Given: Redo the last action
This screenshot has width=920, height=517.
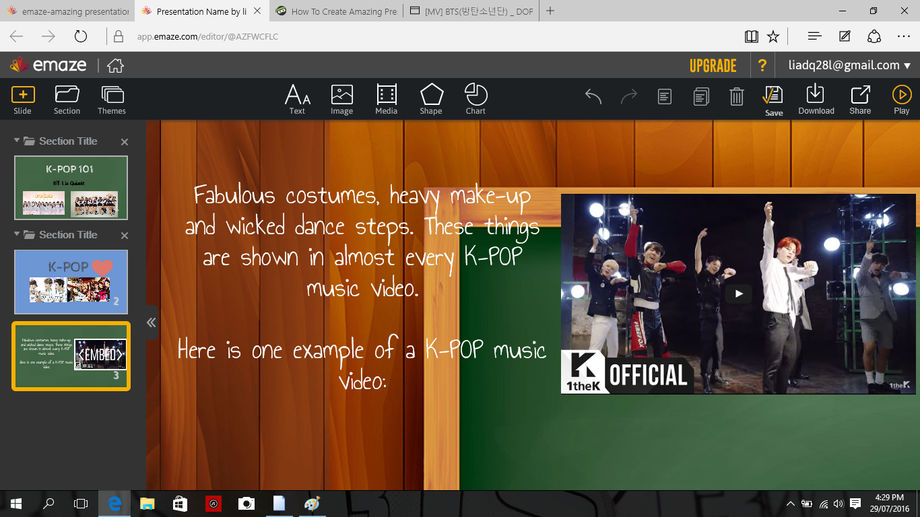Looking at the screenshot, I should 629,96.
